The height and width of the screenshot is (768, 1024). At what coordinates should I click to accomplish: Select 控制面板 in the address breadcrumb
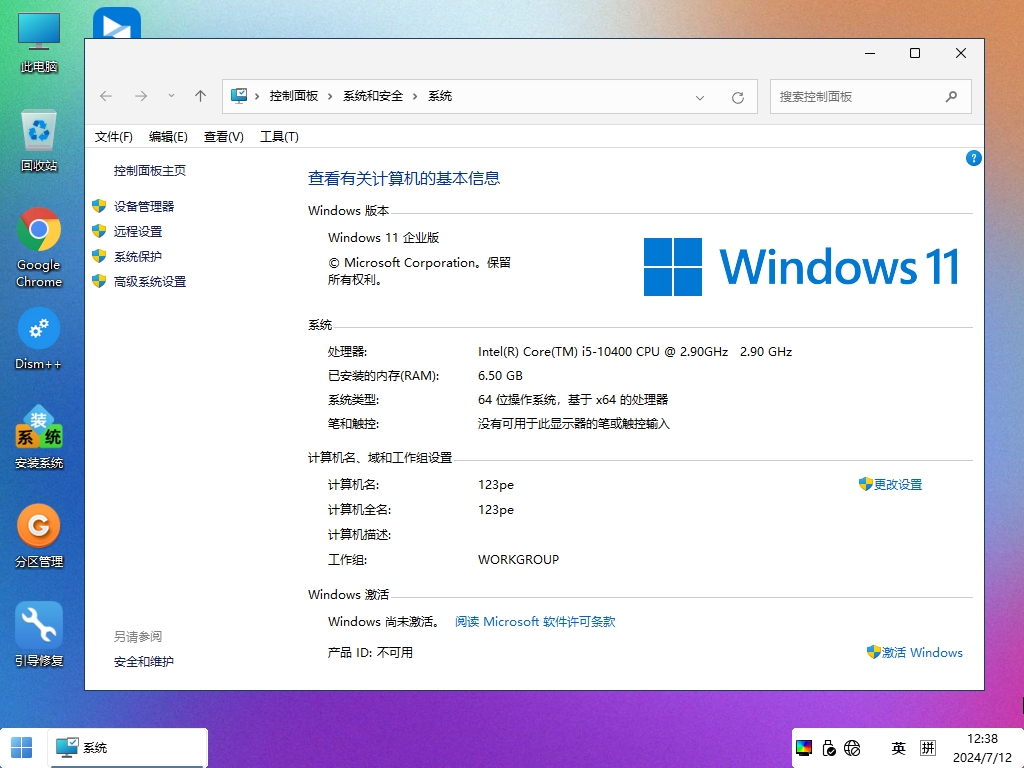[x=294, y=96]
